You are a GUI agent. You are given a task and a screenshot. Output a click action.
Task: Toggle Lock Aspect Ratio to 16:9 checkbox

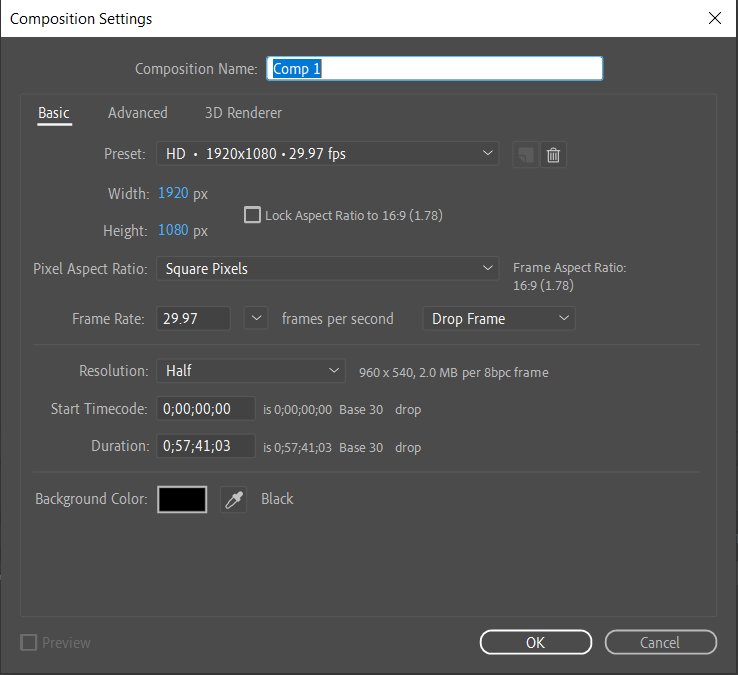[252, 215]
